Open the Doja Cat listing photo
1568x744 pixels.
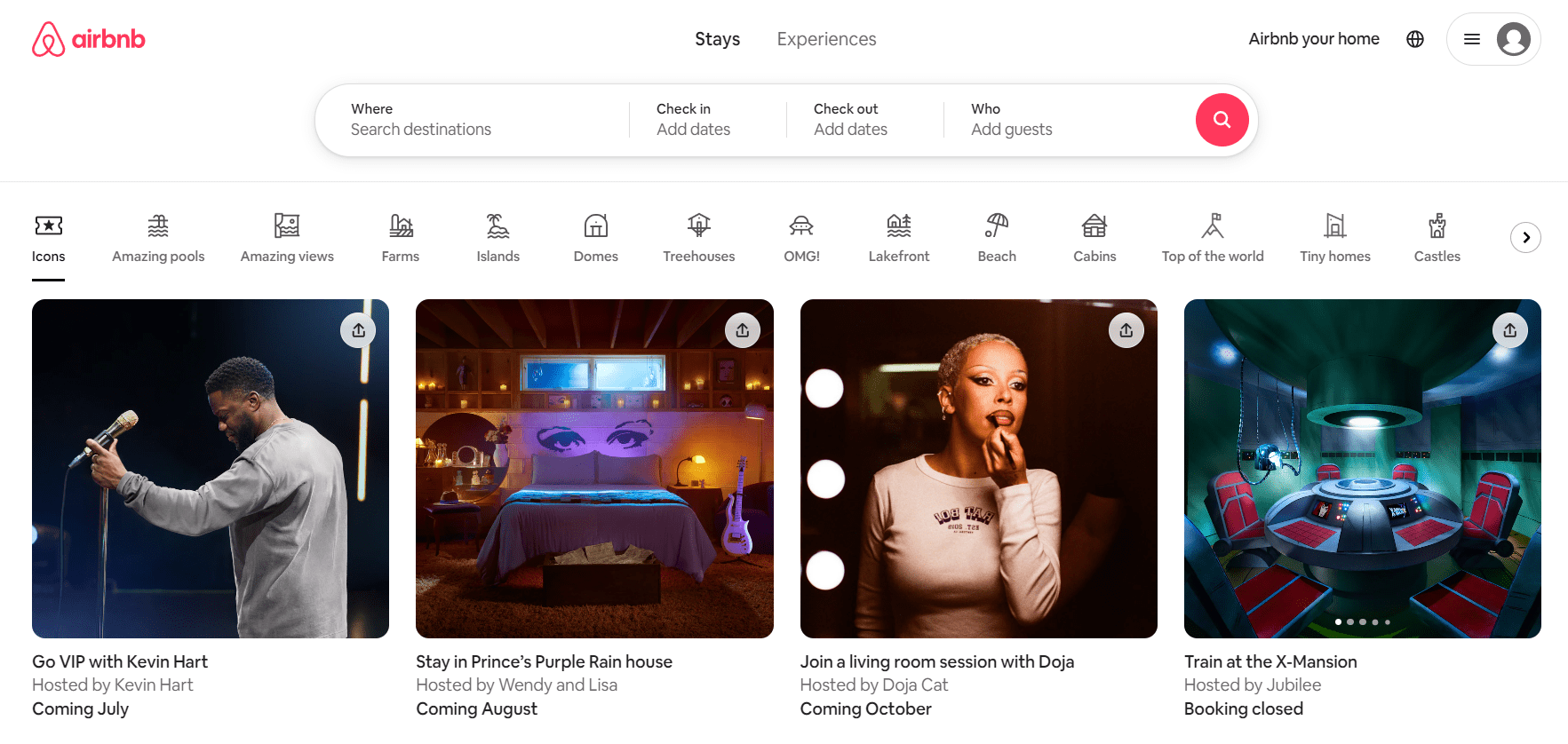978,468
